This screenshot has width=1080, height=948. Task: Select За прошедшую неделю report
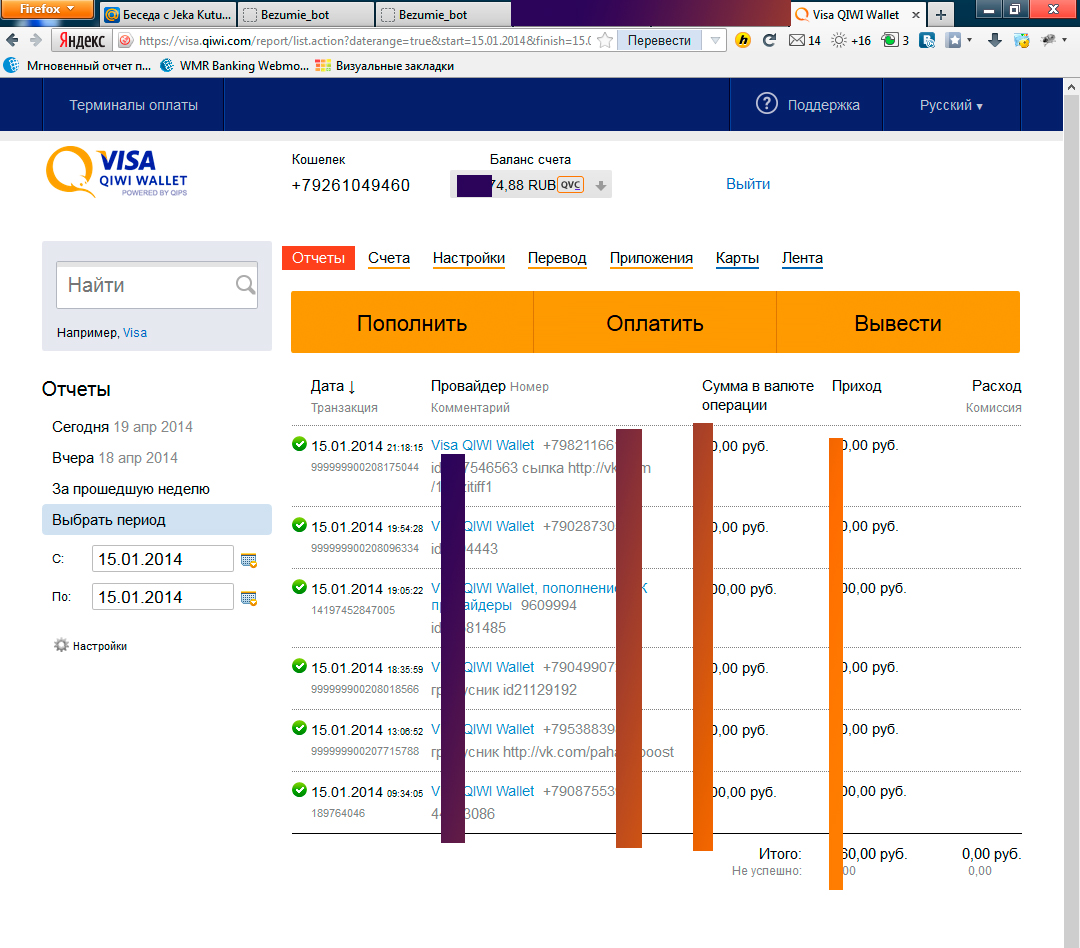pos(131,488)
